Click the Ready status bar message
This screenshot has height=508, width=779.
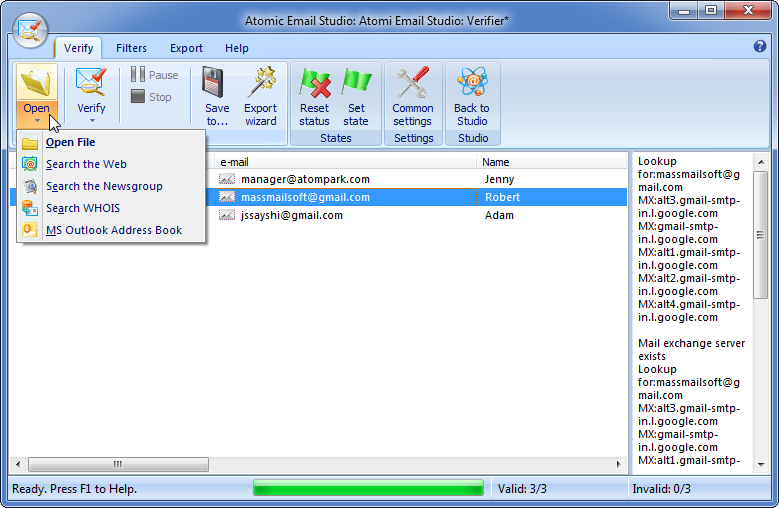click(x=75, y=489)
